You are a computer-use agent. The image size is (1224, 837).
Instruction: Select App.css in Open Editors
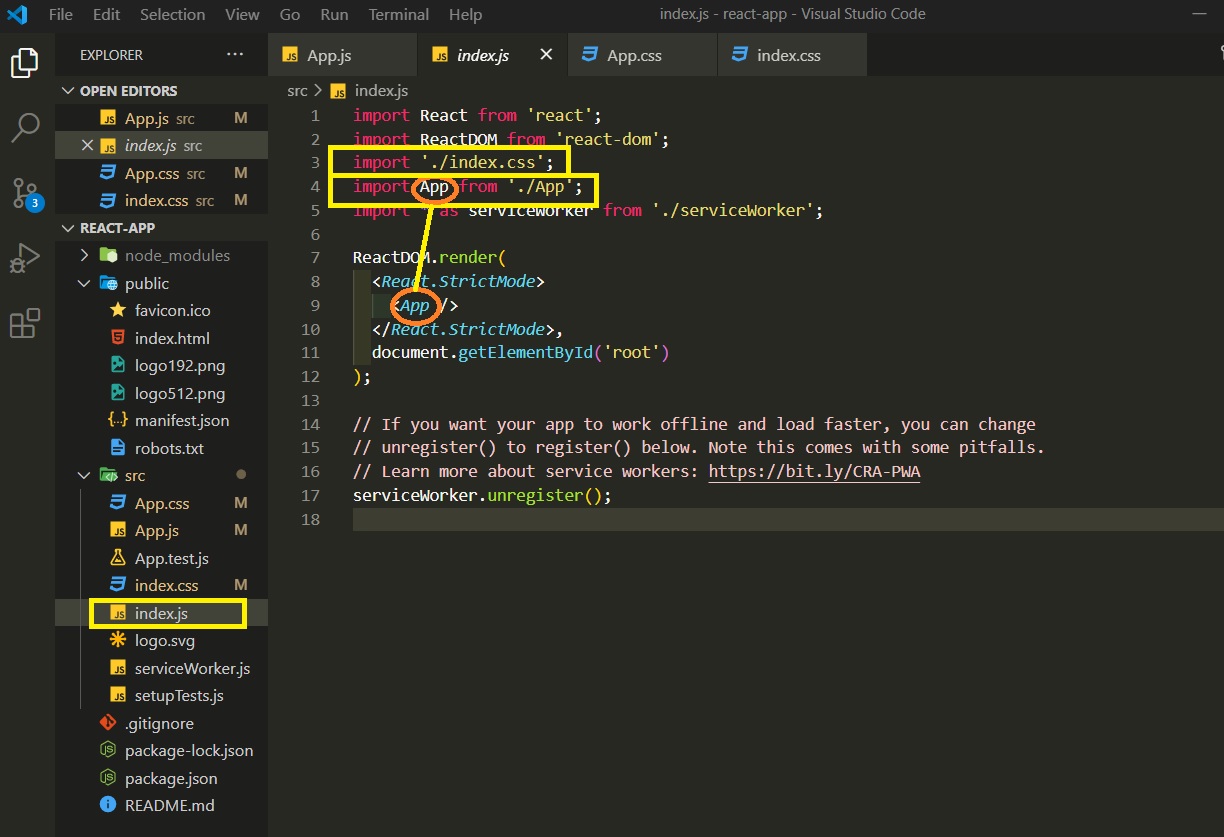point(160,173)
